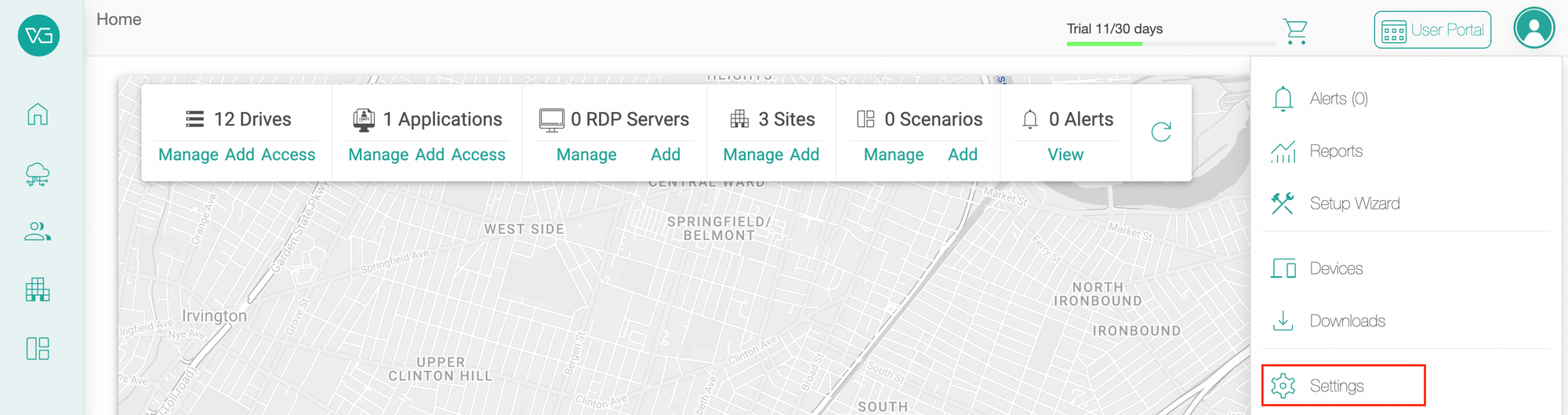Click Access under 12 Drives
The image size is (1568, 415).
pyautogui.click(x=289, y=155)
